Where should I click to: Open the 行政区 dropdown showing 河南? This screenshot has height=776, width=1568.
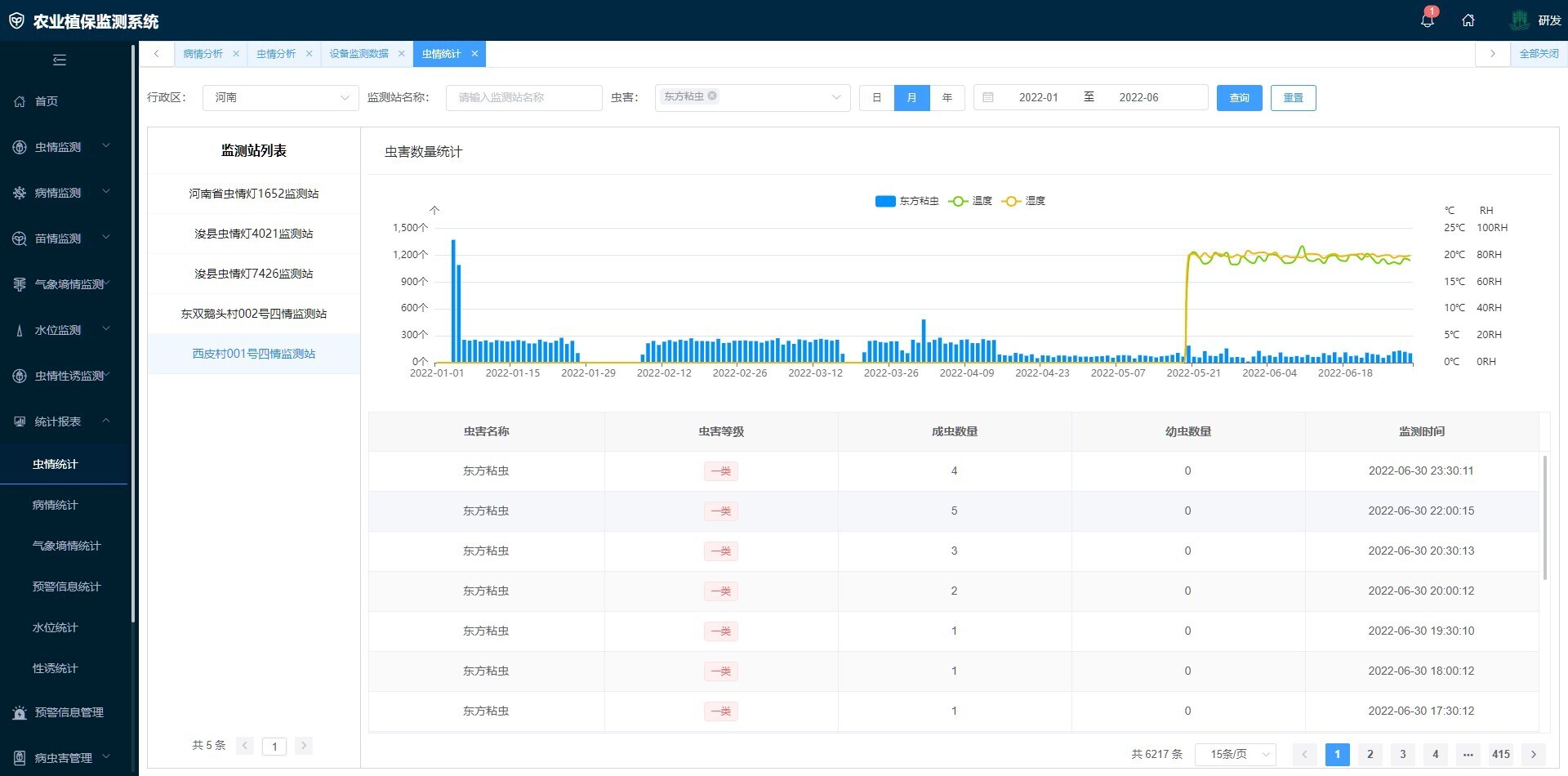pos(280,97)
